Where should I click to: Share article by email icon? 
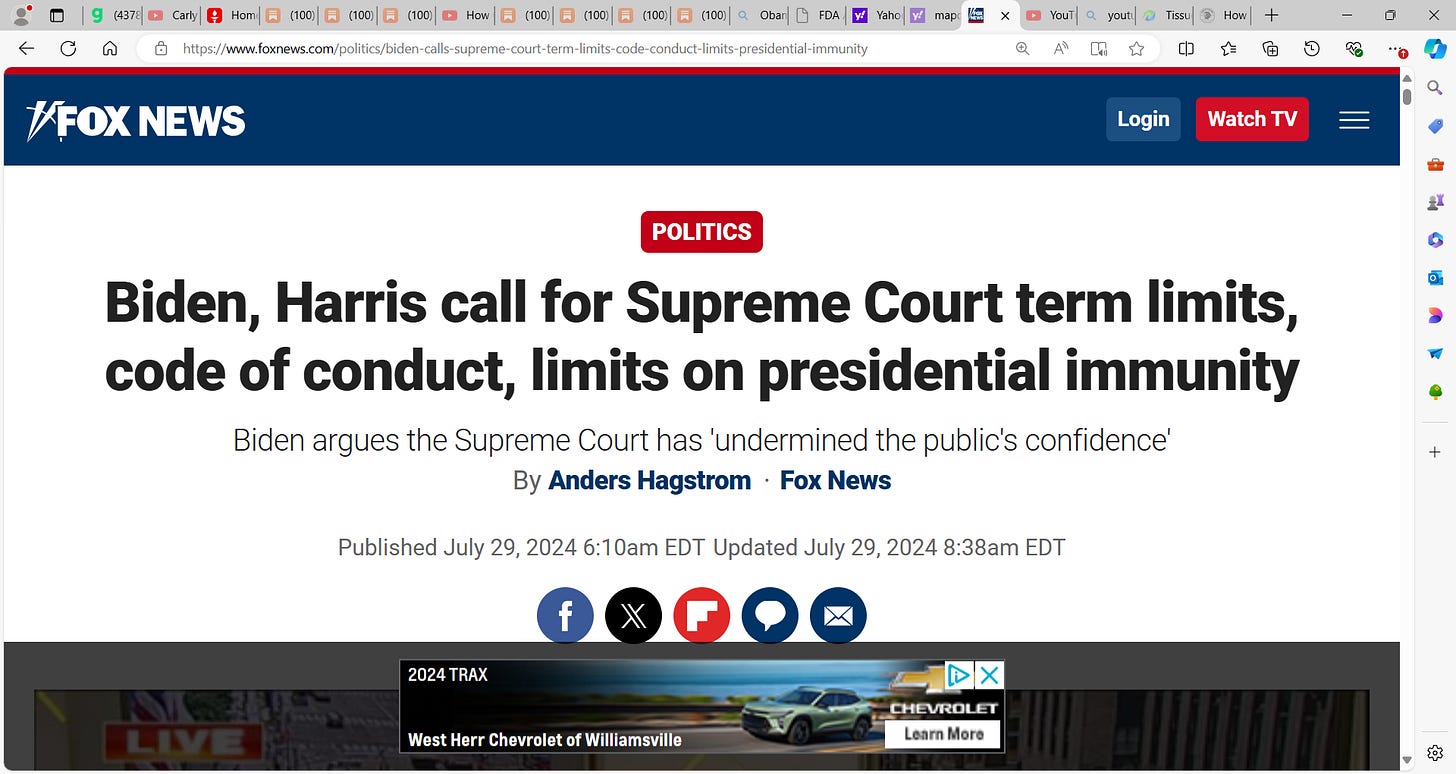coord(838,615)
